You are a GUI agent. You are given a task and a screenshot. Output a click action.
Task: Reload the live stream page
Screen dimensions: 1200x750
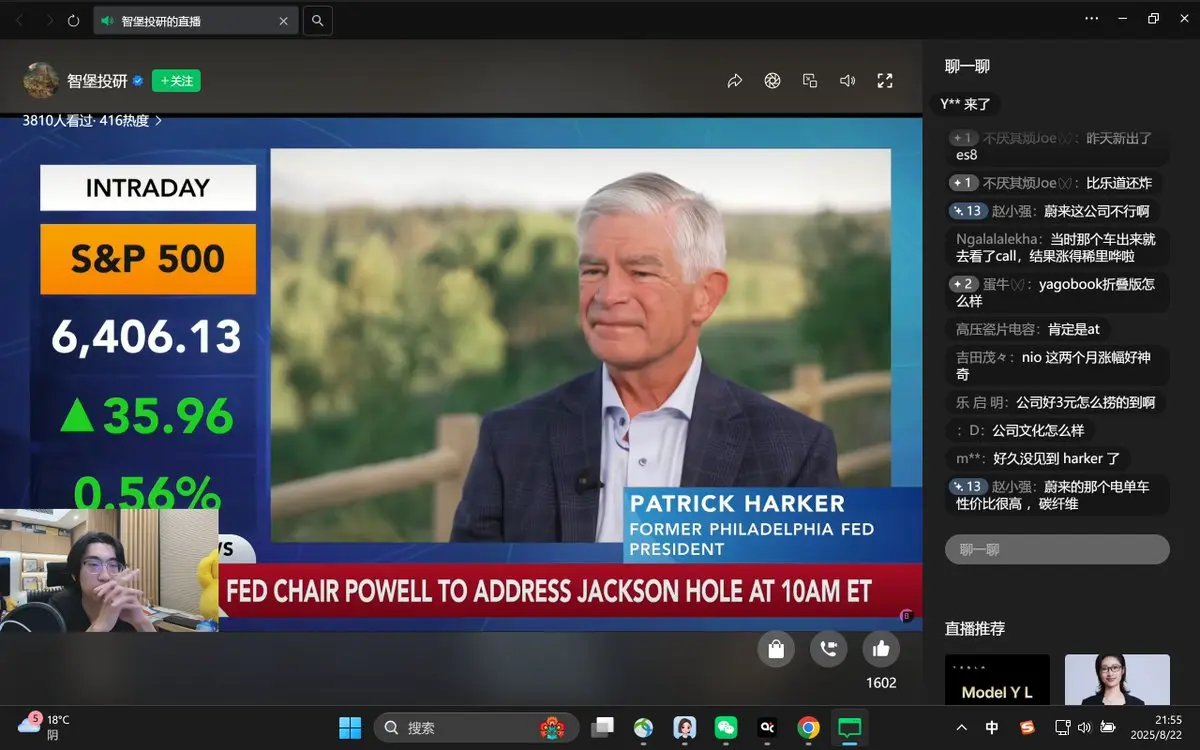click(73, 20)
